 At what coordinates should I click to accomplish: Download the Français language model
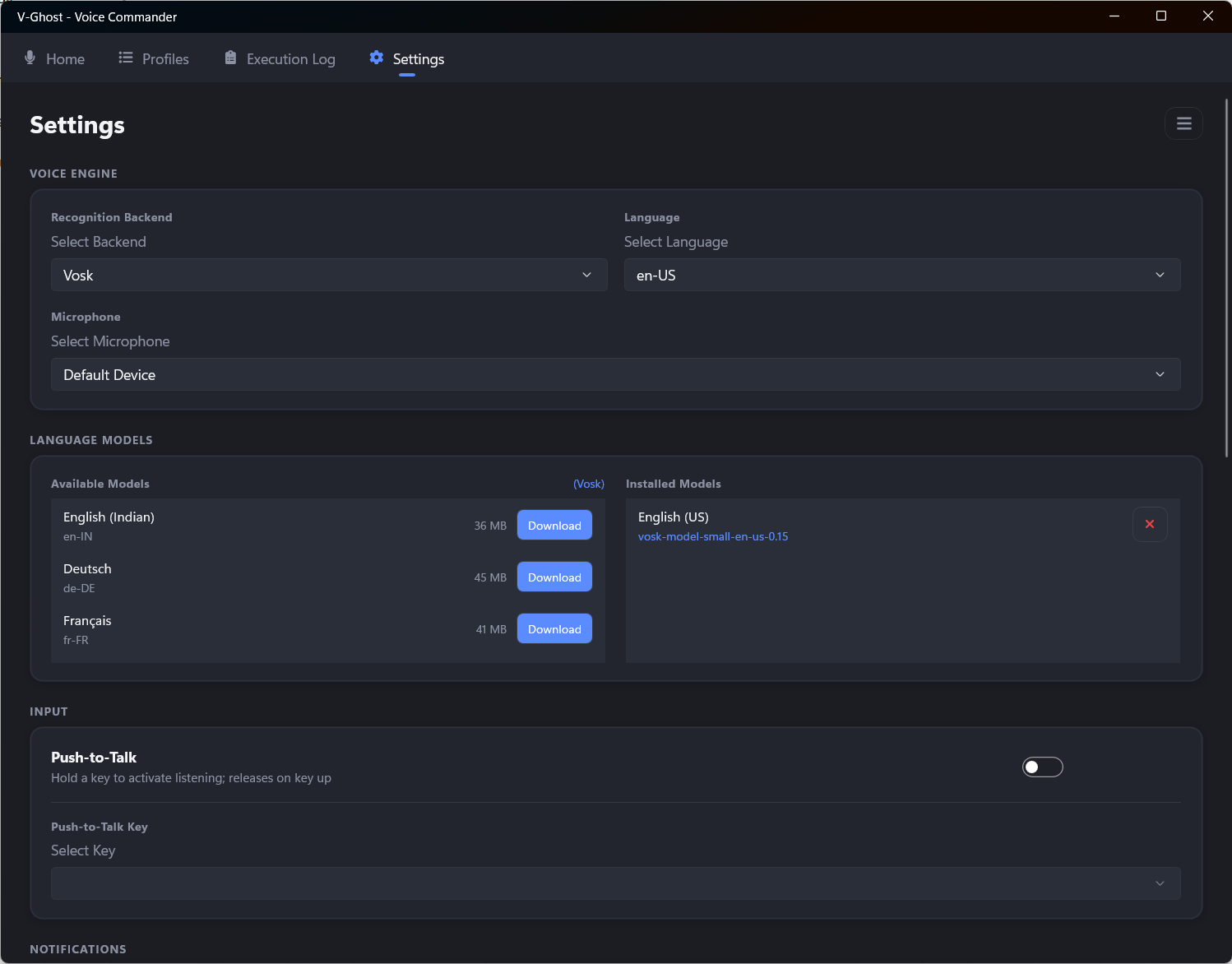[554, 629]
